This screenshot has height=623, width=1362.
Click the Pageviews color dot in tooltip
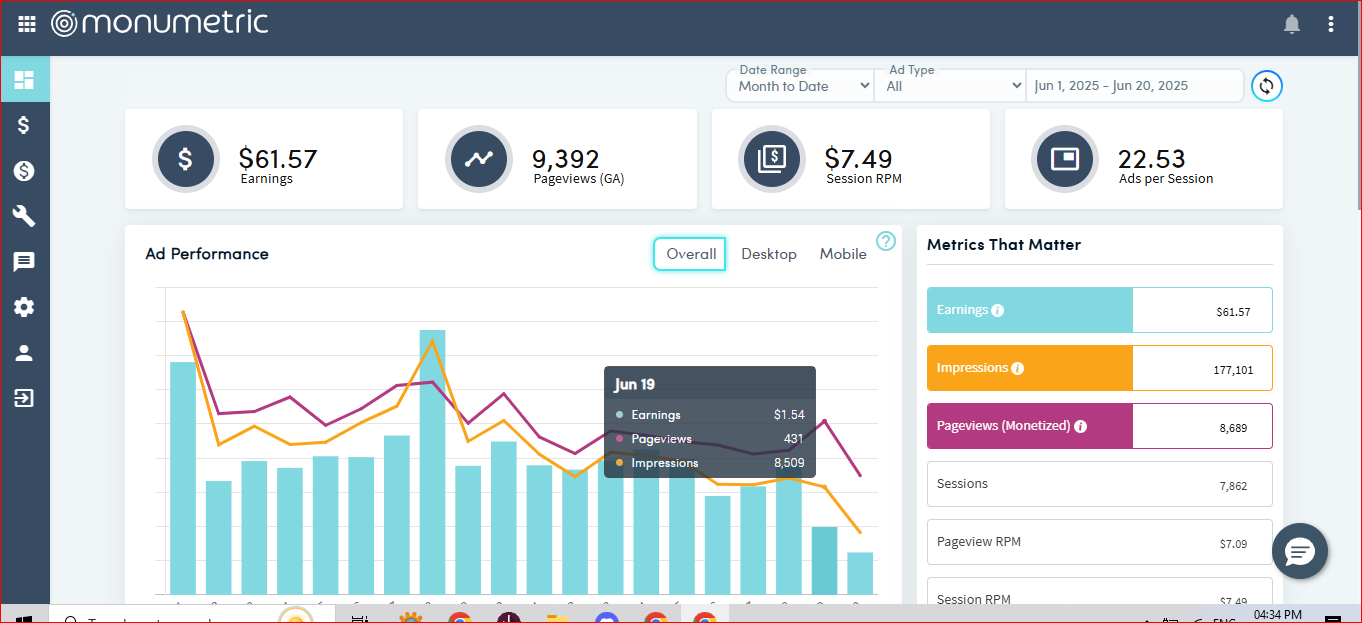(x=620, y=439)
